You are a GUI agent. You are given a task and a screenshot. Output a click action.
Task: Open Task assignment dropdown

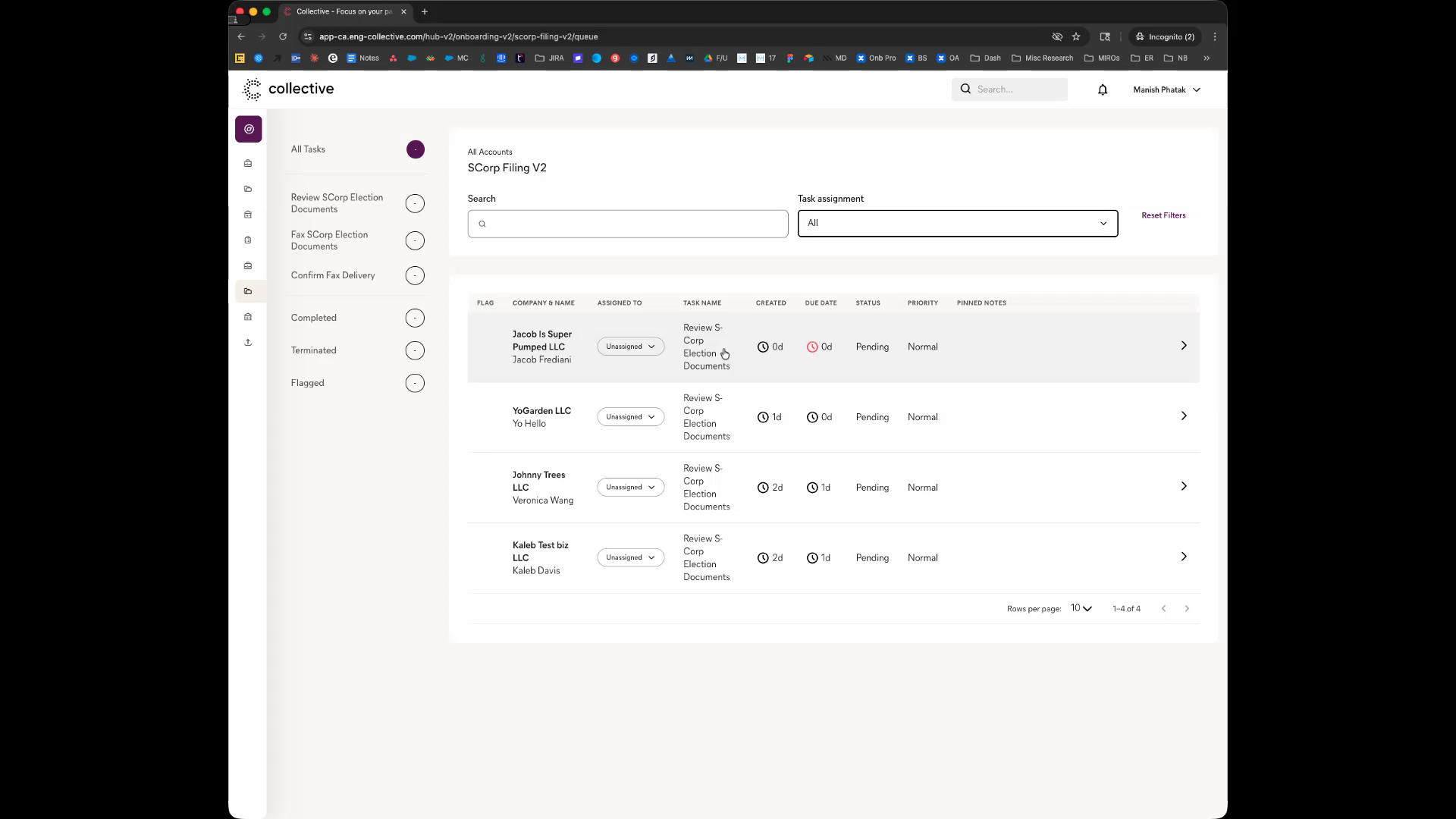coord(957,223)
